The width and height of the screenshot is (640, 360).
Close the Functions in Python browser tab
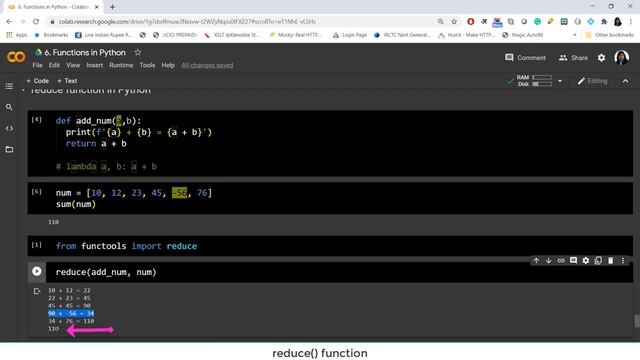(x=97, y=7)
